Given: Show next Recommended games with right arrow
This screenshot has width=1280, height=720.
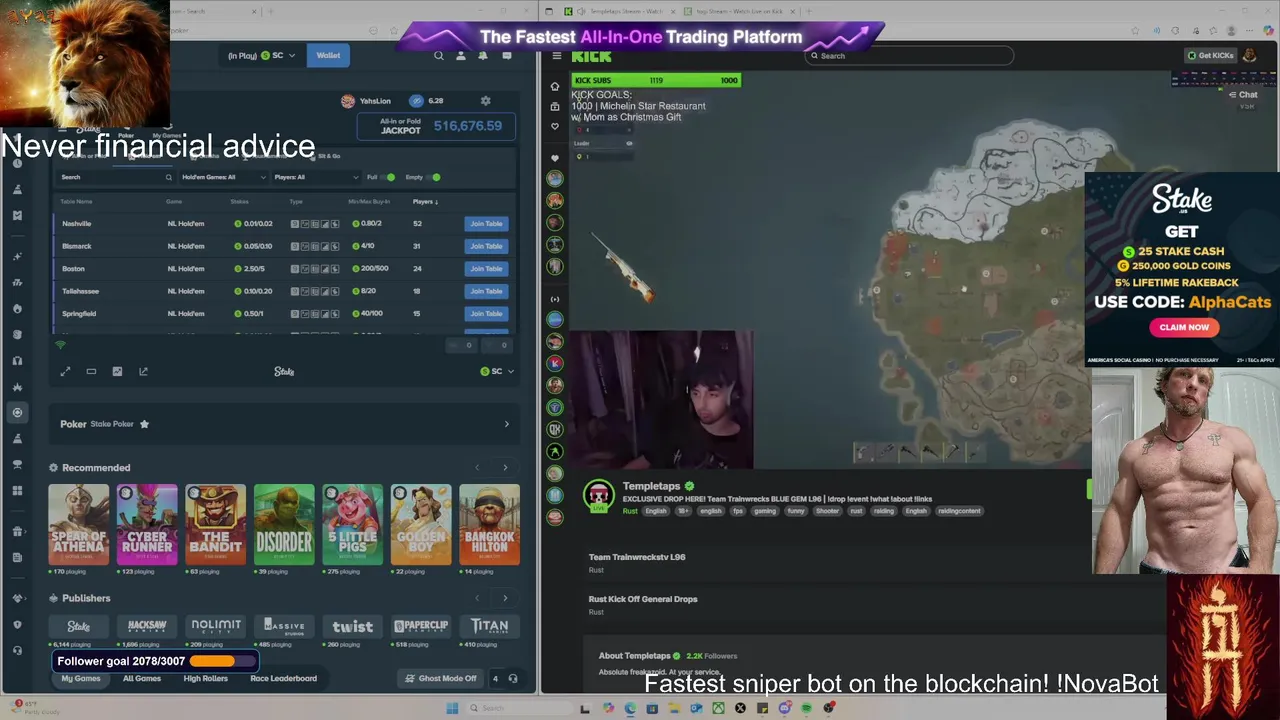Looking at the screenshot, I should click(x=505, y=468).
